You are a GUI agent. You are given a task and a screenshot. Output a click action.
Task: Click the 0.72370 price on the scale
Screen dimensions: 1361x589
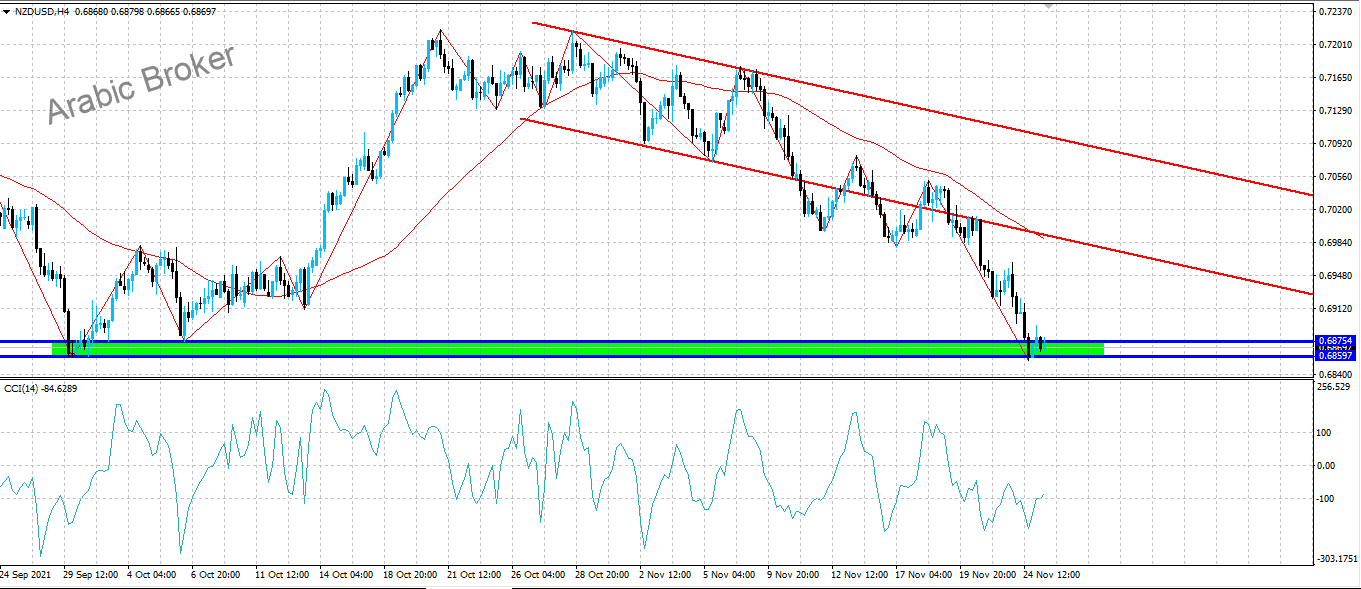click(x=1336, y=12)
